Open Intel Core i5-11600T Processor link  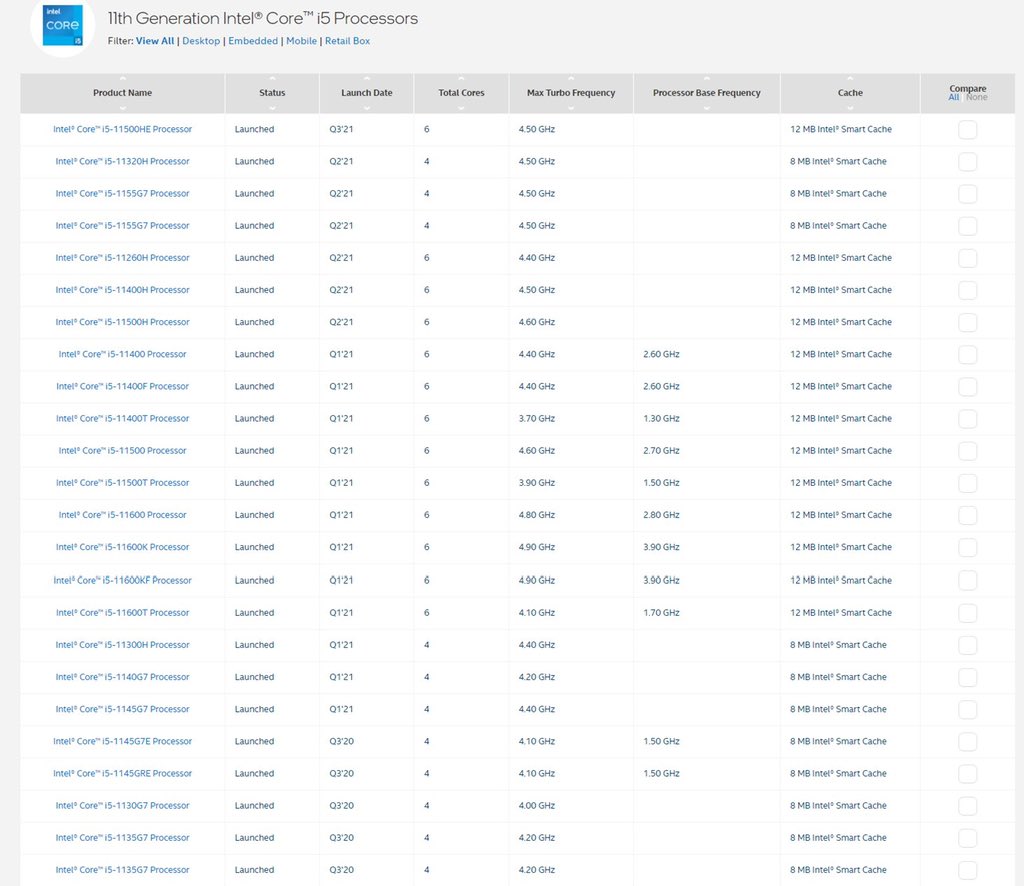click(122, 612)
